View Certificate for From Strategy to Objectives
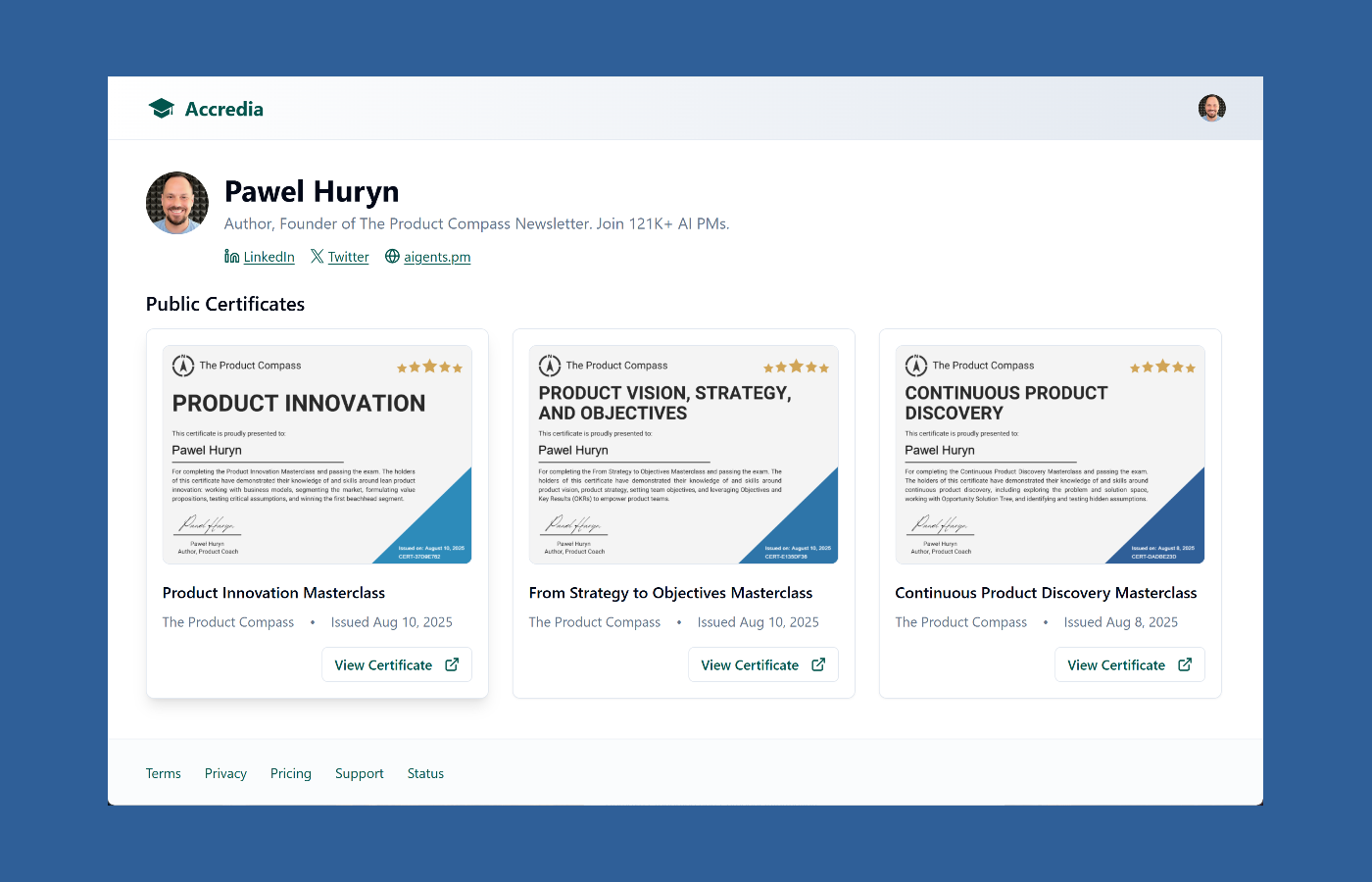This screenshot has height=882, width=1372. point(763,664)
